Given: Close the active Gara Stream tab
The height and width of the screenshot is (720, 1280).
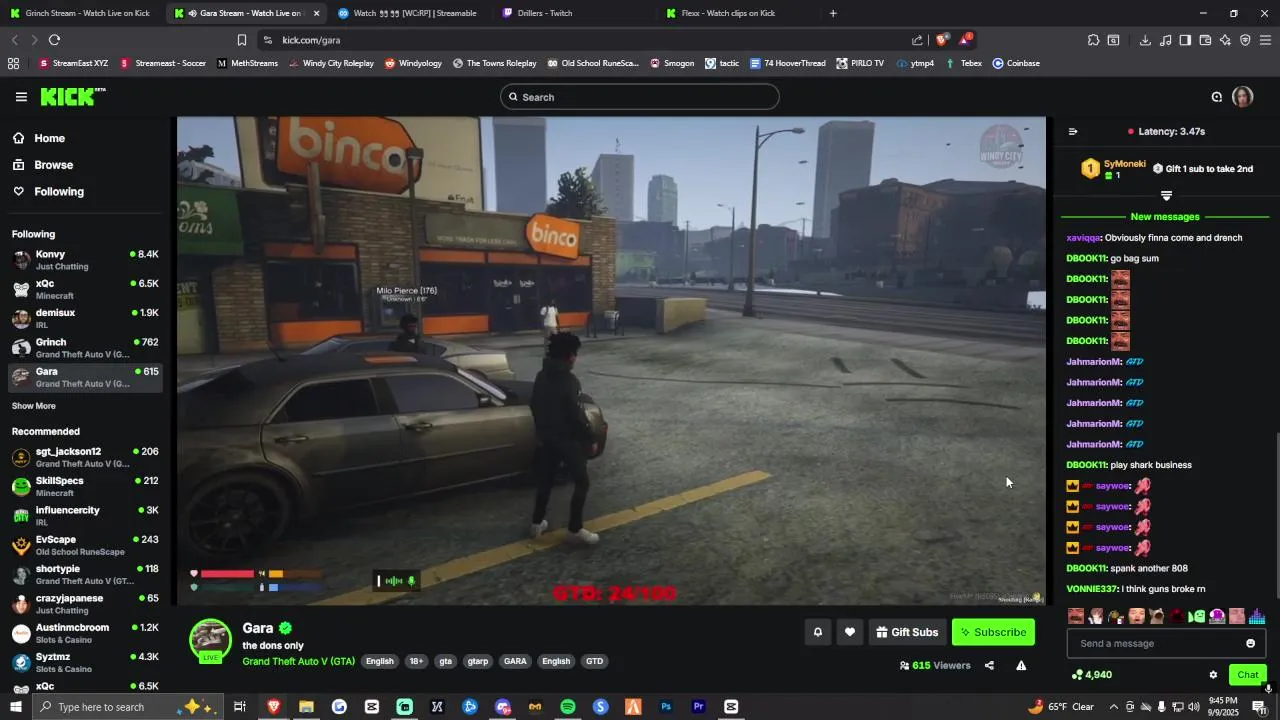Looking at the screenshot, I should pyautogui.click(x=316, y=13).
